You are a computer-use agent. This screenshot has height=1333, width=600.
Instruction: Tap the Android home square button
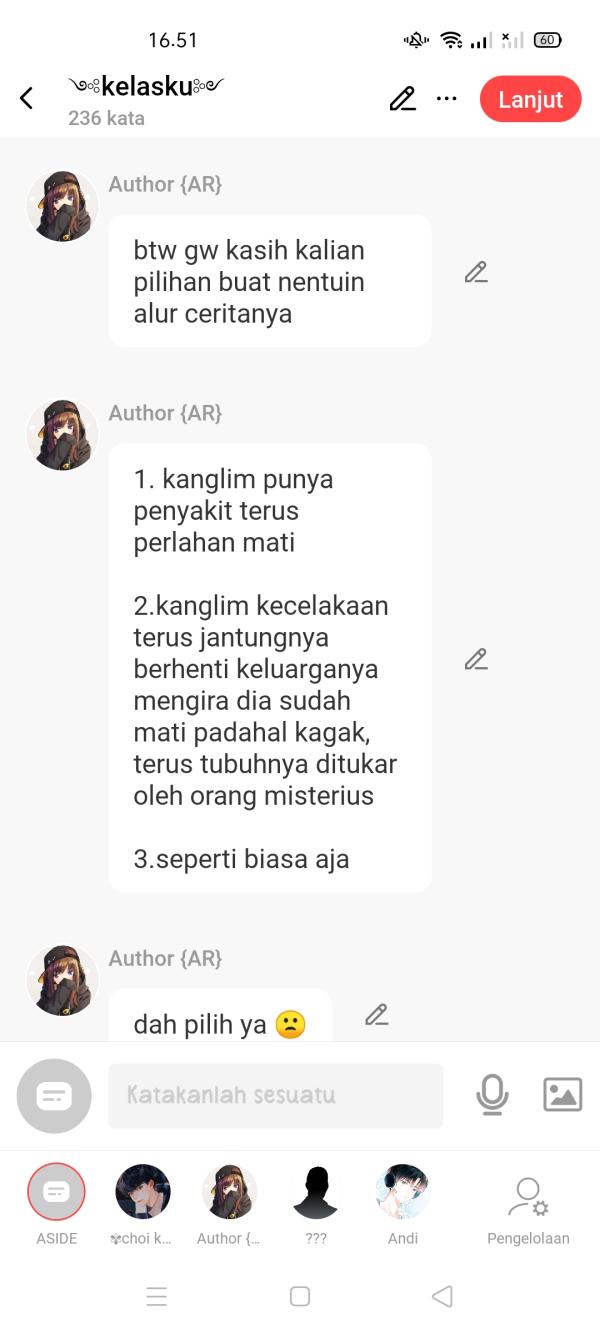click(x=299, y=1296)
